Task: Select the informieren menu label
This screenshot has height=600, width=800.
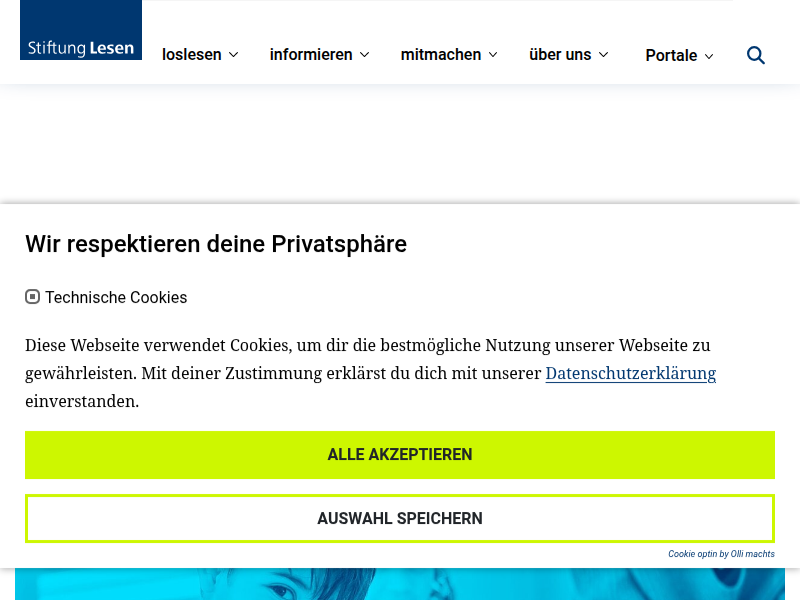Action: (x=311, y=55)
